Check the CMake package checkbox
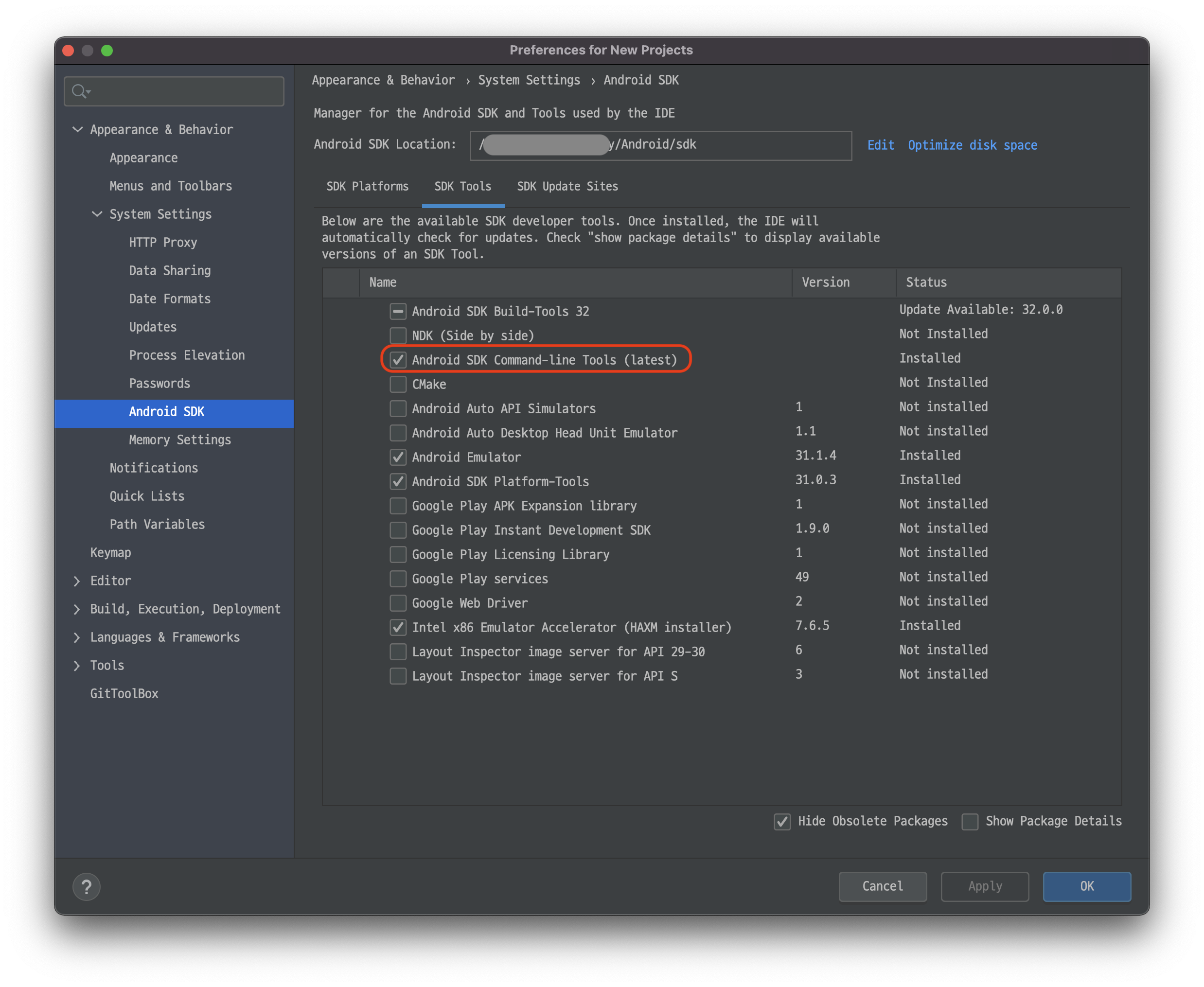Viewport: 1204px width, 987px height. tap(398, 384)
